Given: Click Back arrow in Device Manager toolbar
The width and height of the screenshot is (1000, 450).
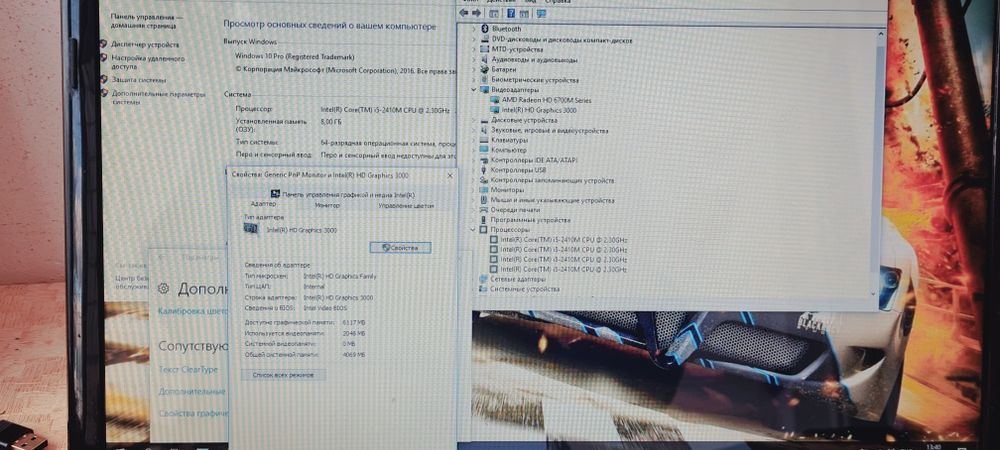Looking at the screenshot, I should coord(464,13).
